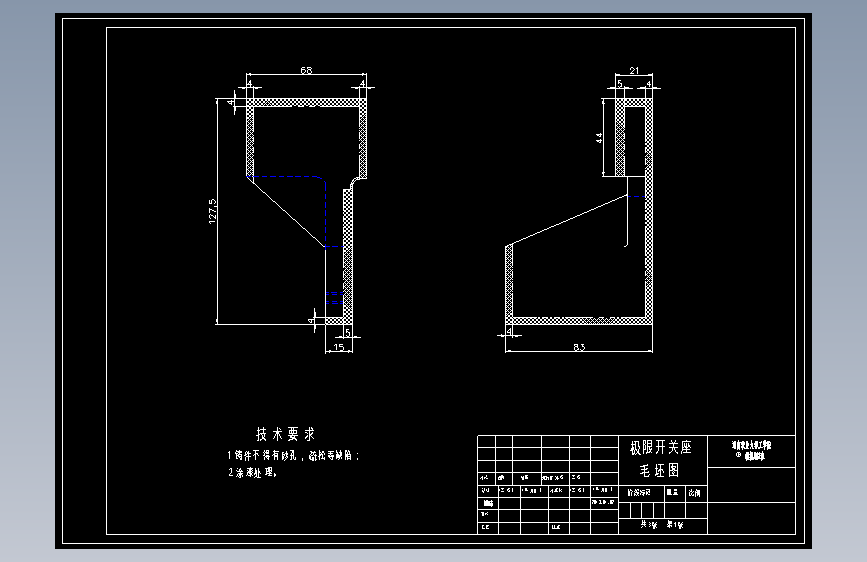Click the 比例 scale cell in the title block
The image size is (867, 562).
pyautogui.click(x=694, y=492)
